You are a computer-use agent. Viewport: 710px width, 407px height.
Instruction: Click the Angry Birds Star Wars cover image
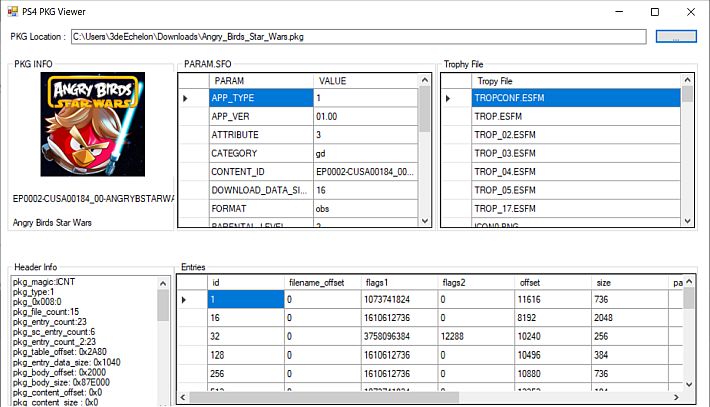point(93,124)
